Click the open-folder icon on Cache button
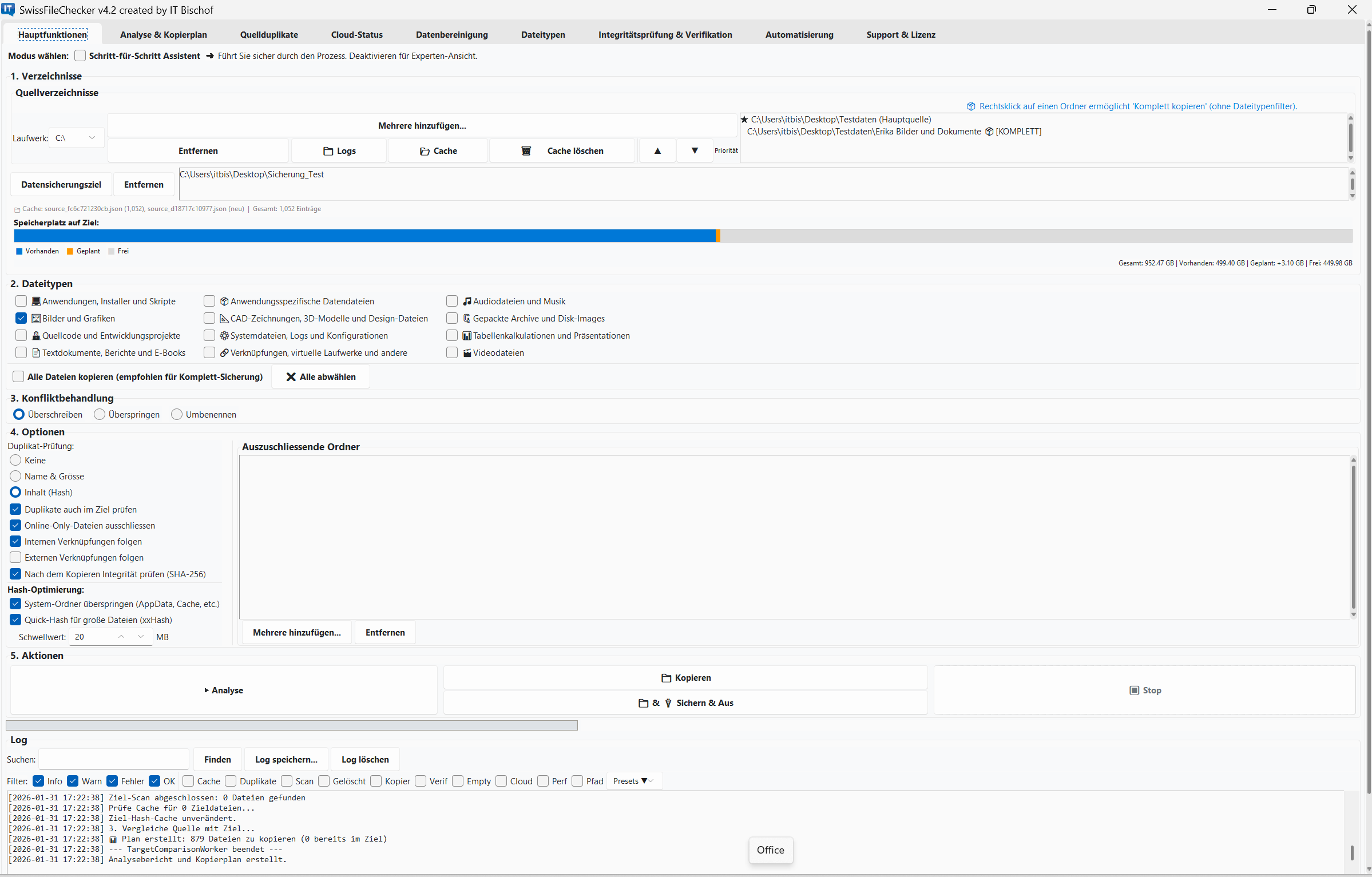The image size is (1372, 877). coord(425,151)
